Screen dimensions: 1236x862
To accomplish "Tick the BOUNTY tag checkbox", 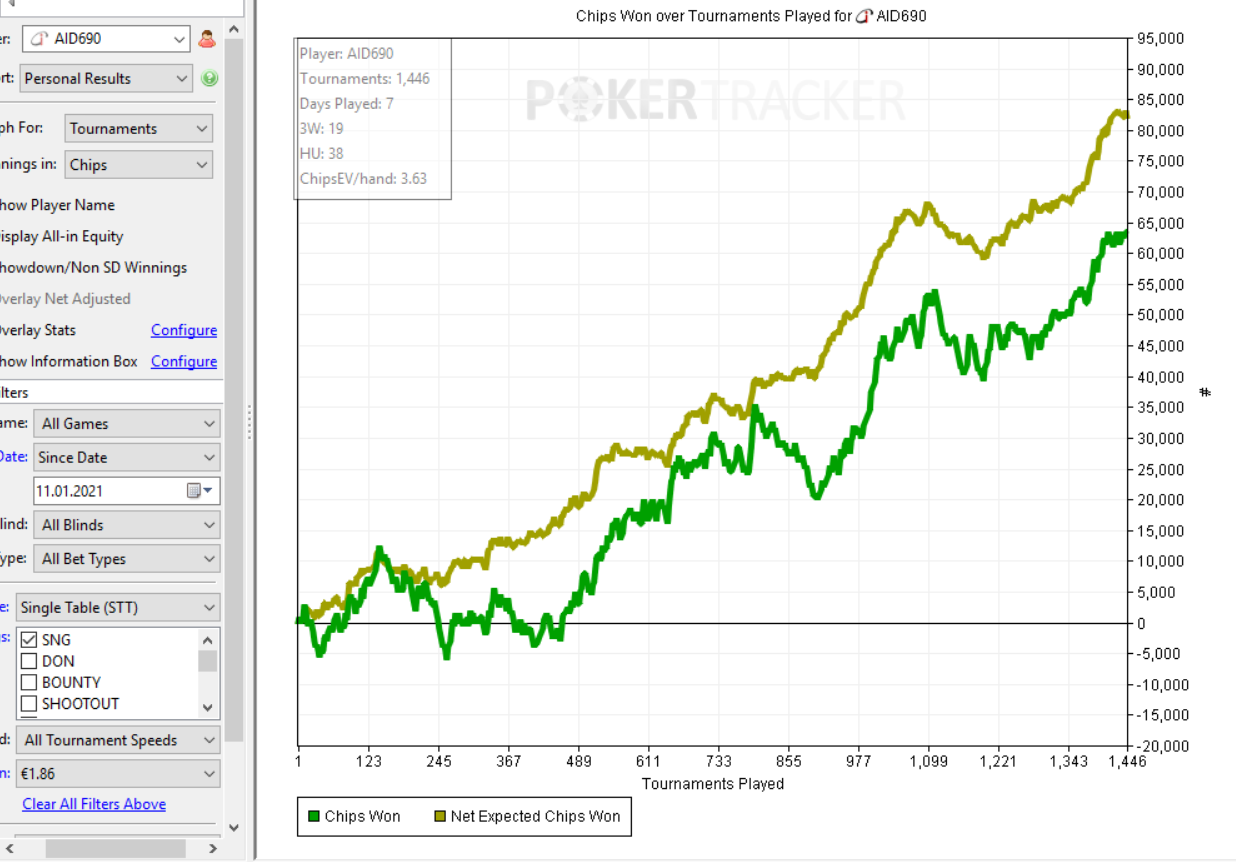I will (x=29, y=682).
